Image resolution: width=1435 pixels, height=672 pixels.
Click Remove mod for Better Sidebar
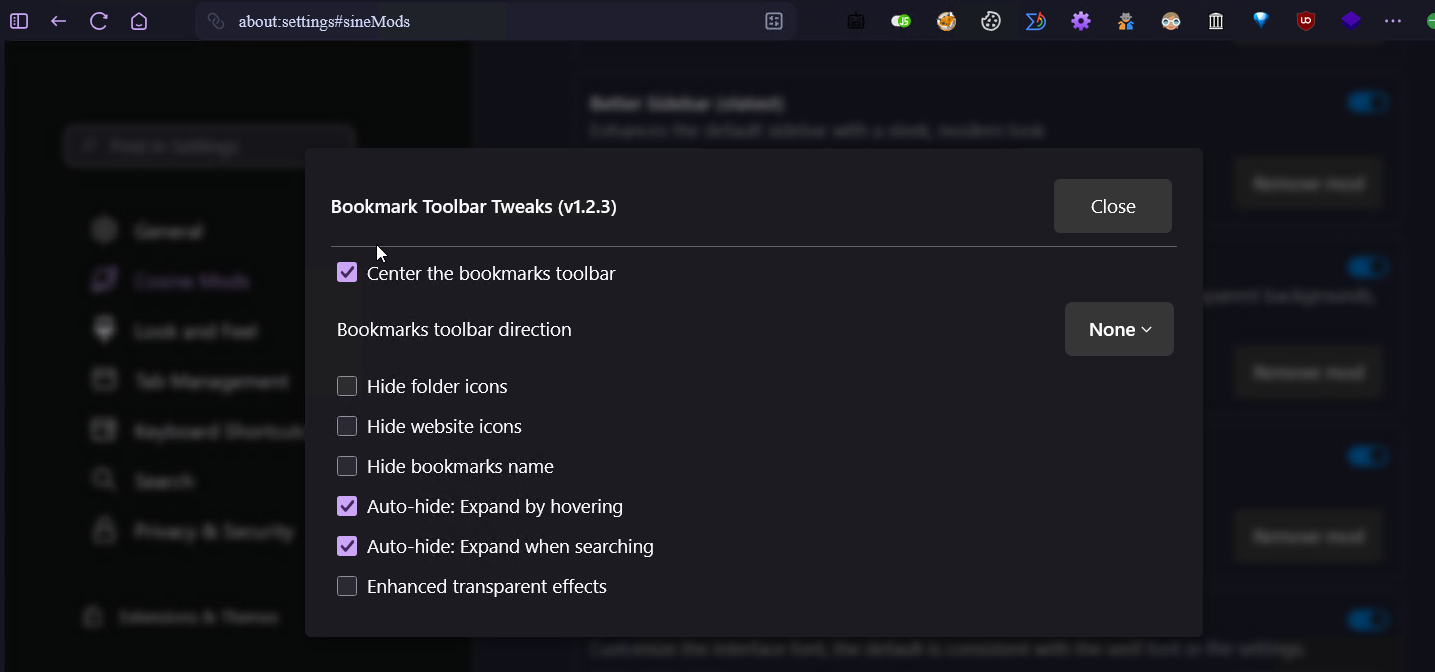pos(1308,182)
